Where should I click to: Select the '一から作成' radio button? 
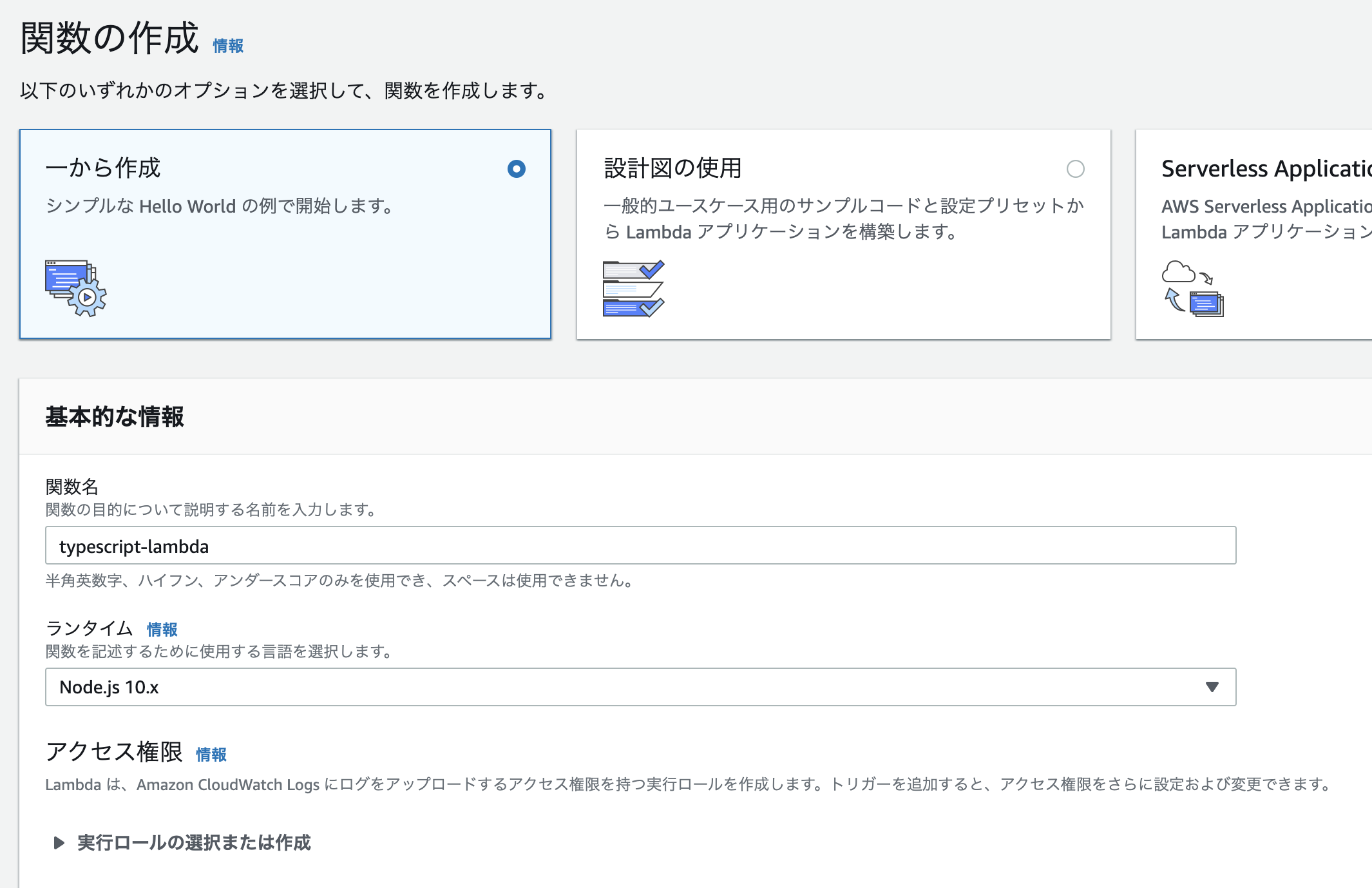(x=516, y=169)
